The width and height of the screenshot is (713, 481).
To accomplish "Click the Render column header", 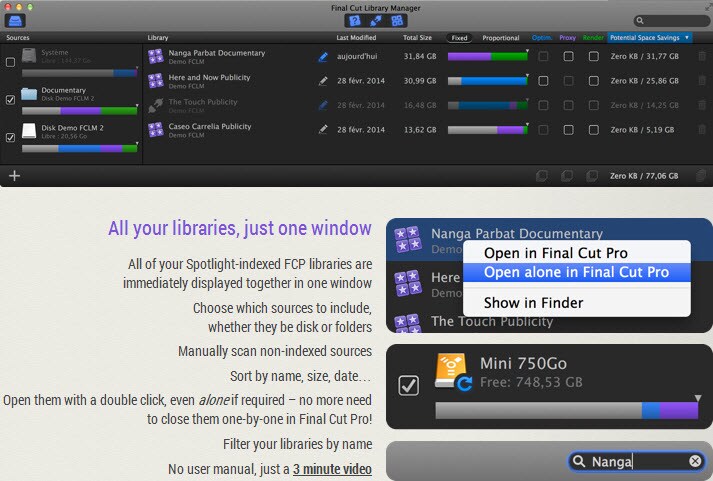I will (x=593, y=38).
